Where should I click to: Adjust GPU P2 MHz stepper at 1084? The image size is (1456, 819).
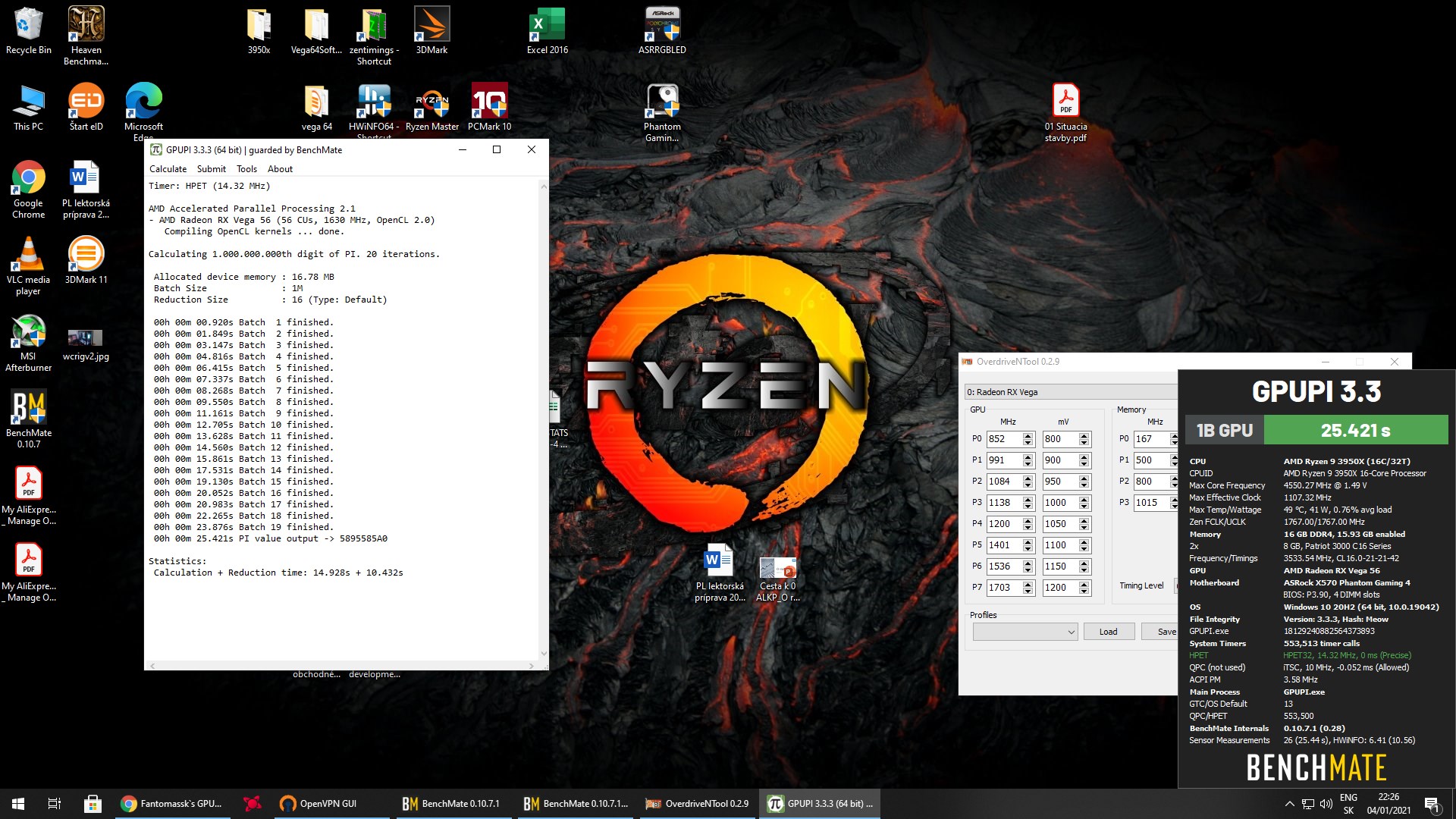click(x=1028, y=482)
